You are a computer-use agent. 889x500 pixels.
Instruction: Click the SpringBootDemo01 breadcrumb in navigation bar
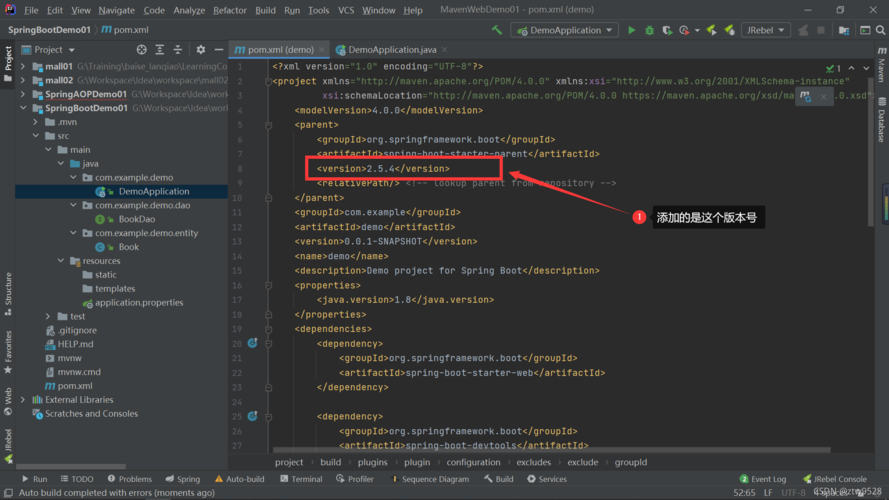point(49,30)
